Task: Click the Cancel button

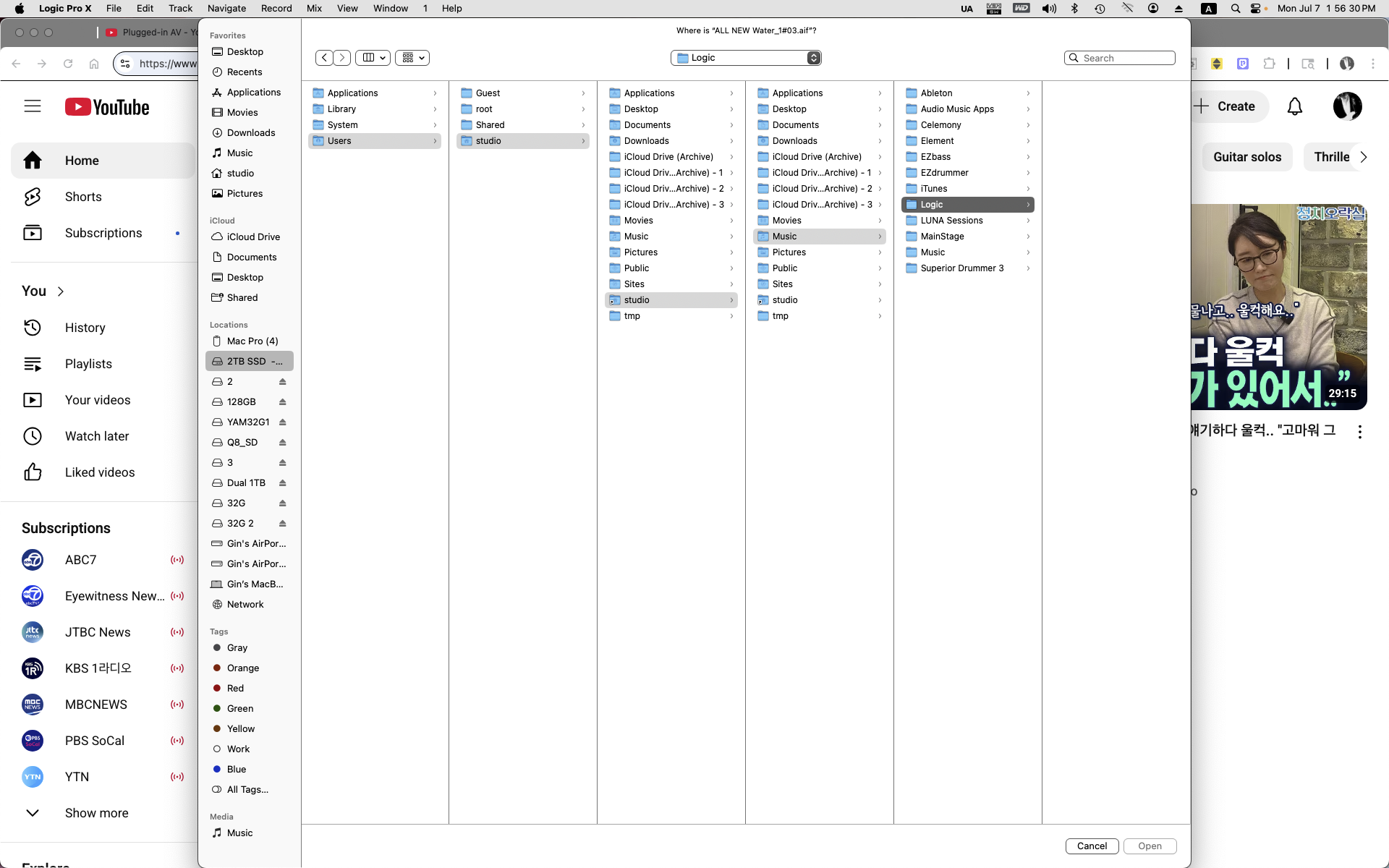Action: click(1091, 846)
